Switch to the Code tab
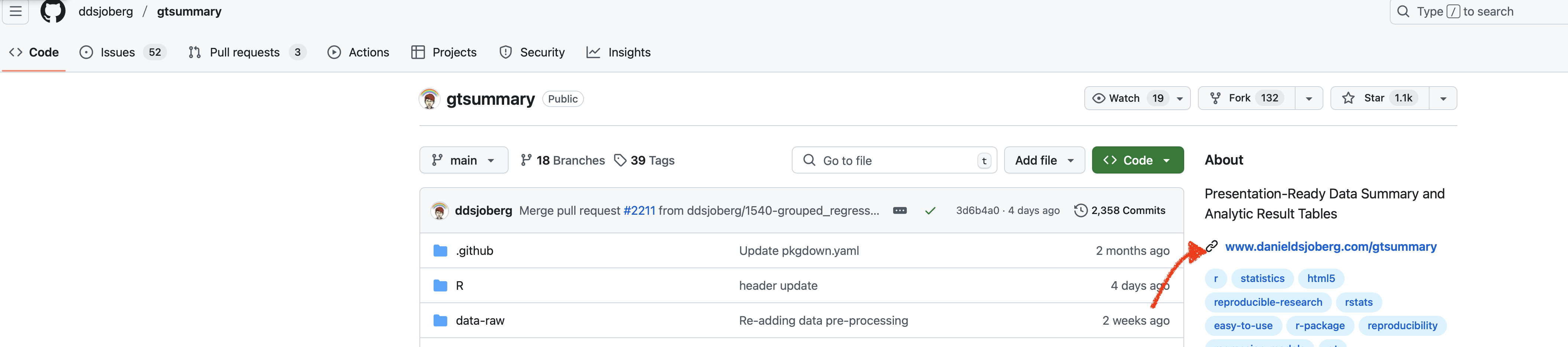The height and width of the screenshot is (347, 1568). 34,52
